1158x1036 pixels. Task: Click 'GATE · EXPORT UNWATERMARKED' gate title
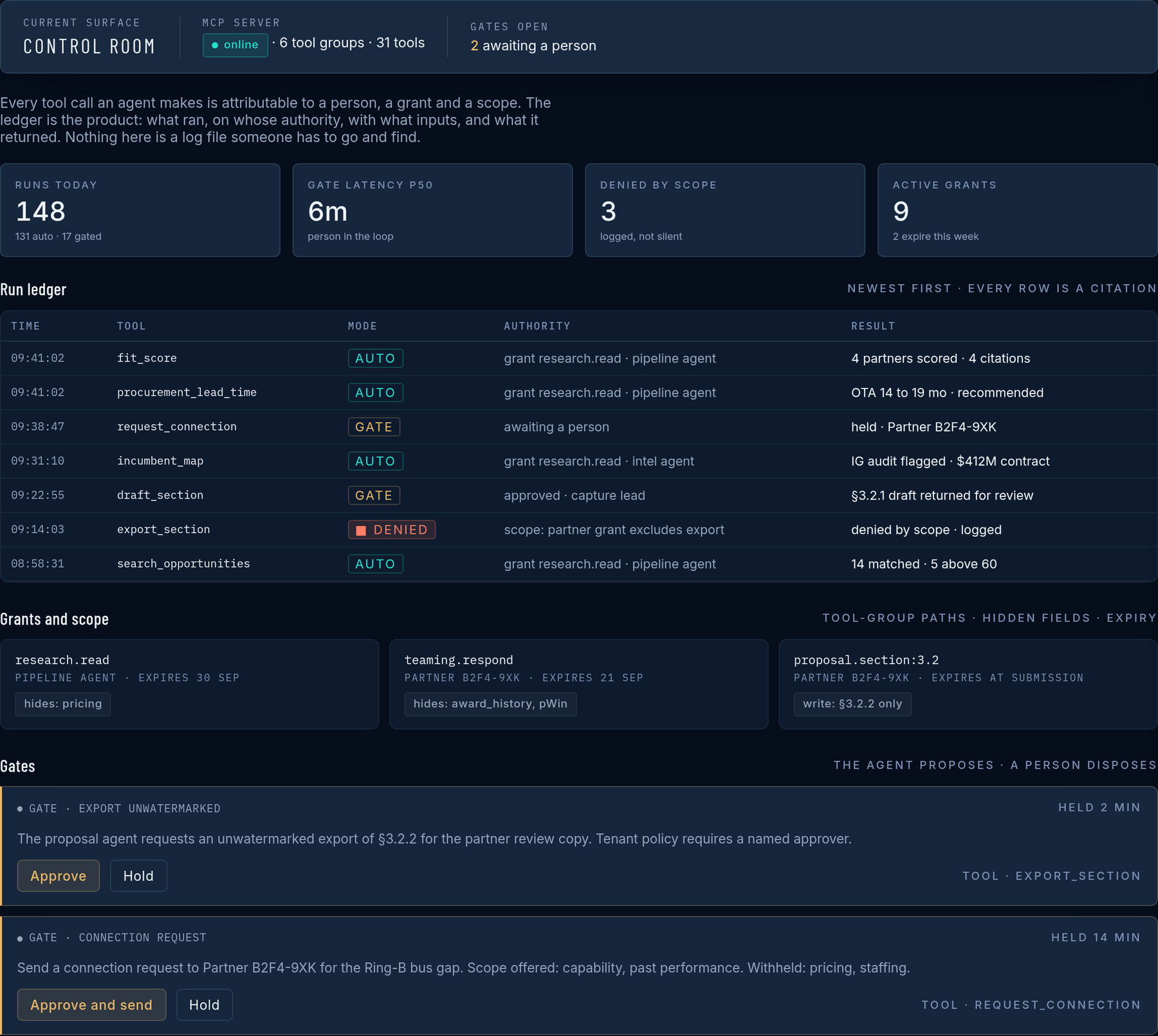coord(125,808)
